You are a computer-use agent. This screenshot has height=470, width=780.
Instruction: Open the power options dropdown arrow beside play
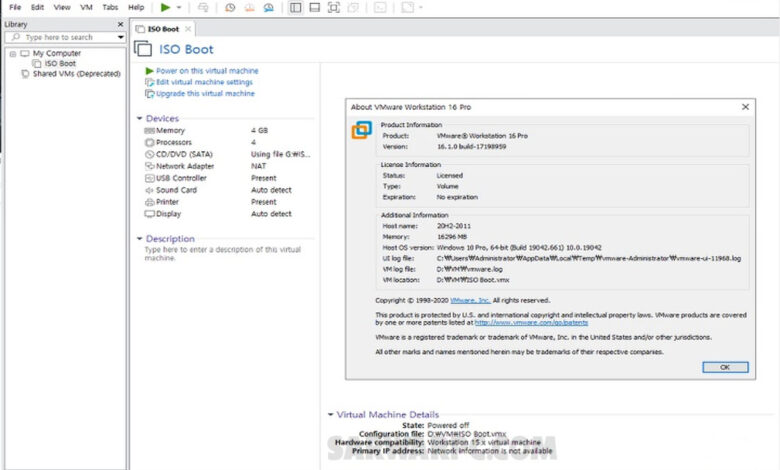179,7
